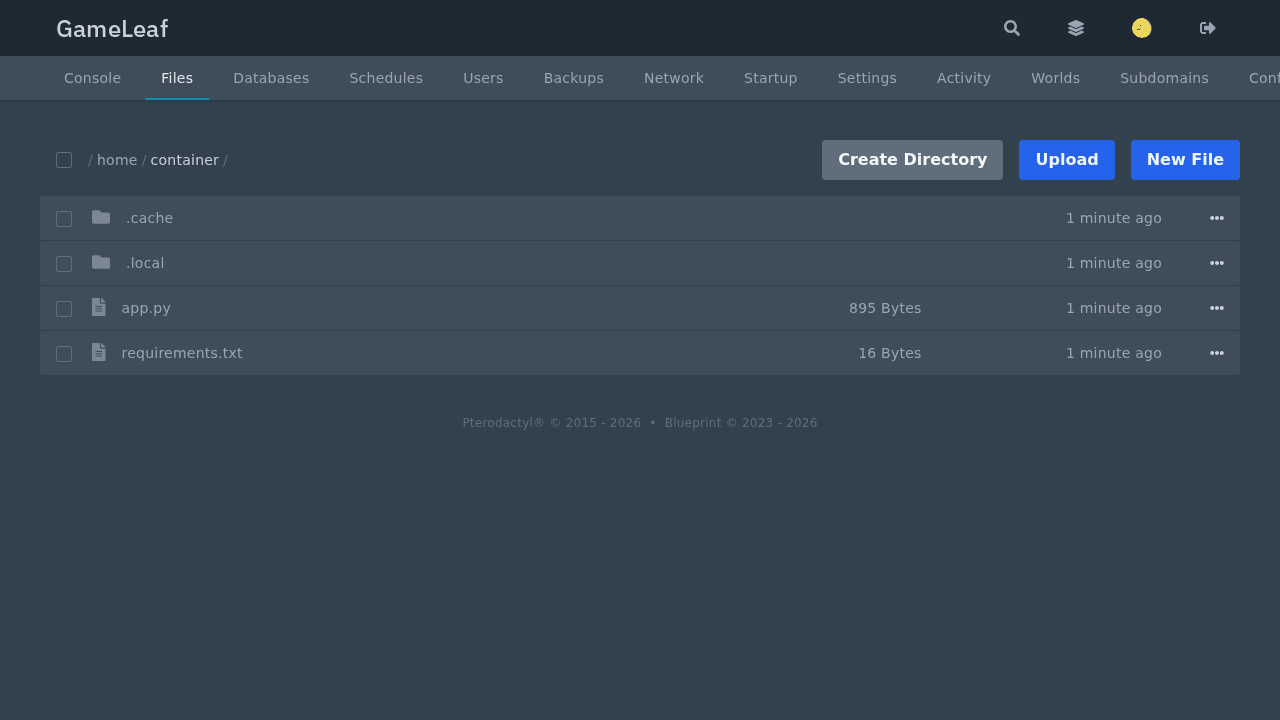Click the server list layers icon
The width and height of the screenshot is (1280, 720).
click(1076, 28)
